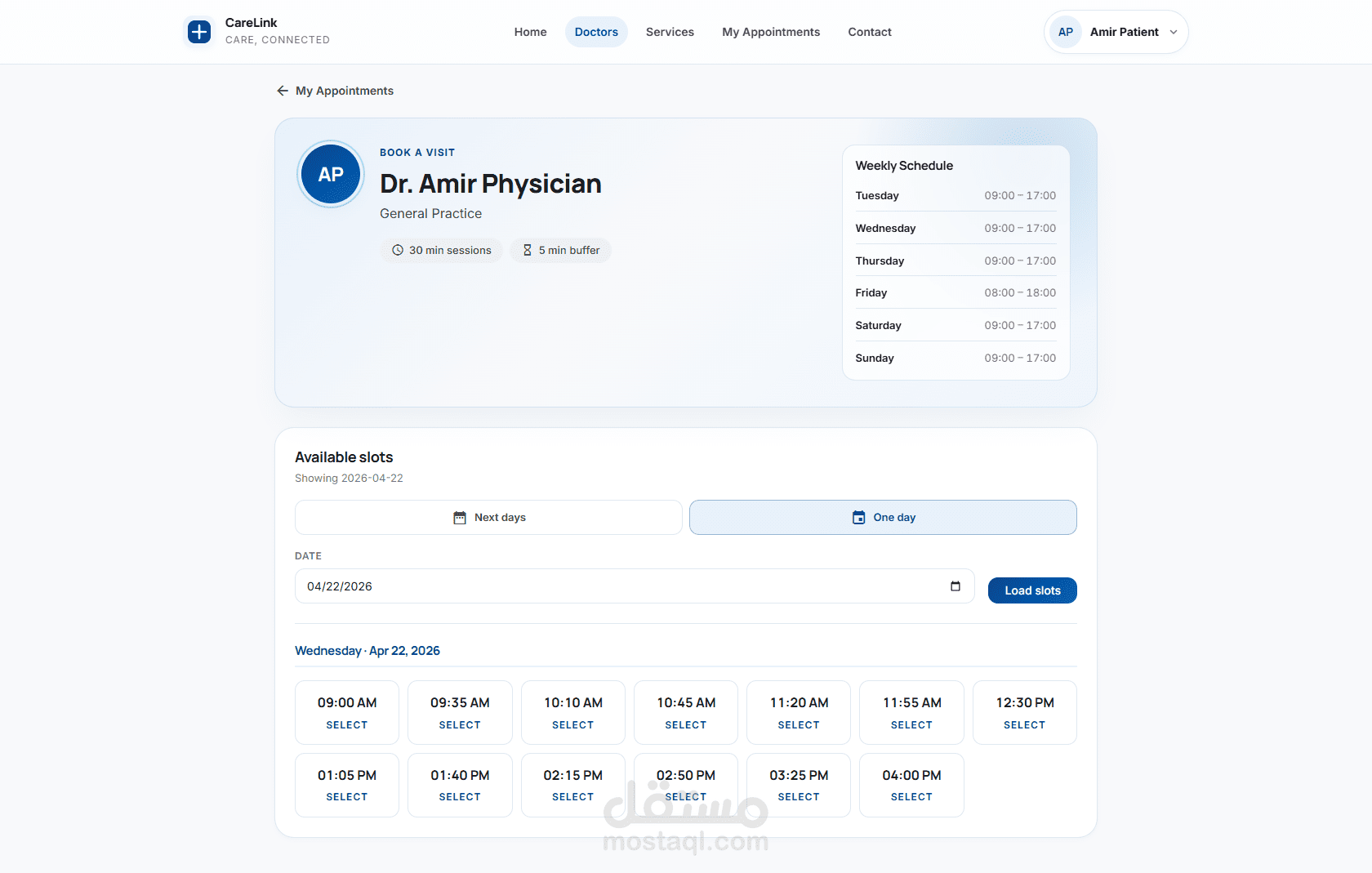Image resolution: width=1372 pixels, height=873 pixels.
Task: Select the 09:00 AM slot
Action: click(x=347, y=712)
